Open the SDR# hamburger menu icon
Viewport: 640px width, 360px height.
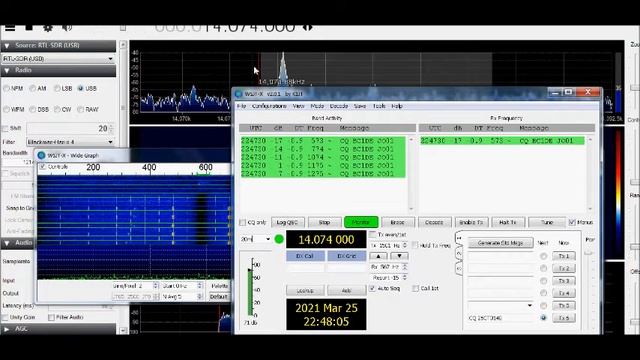tap(10, 27)
